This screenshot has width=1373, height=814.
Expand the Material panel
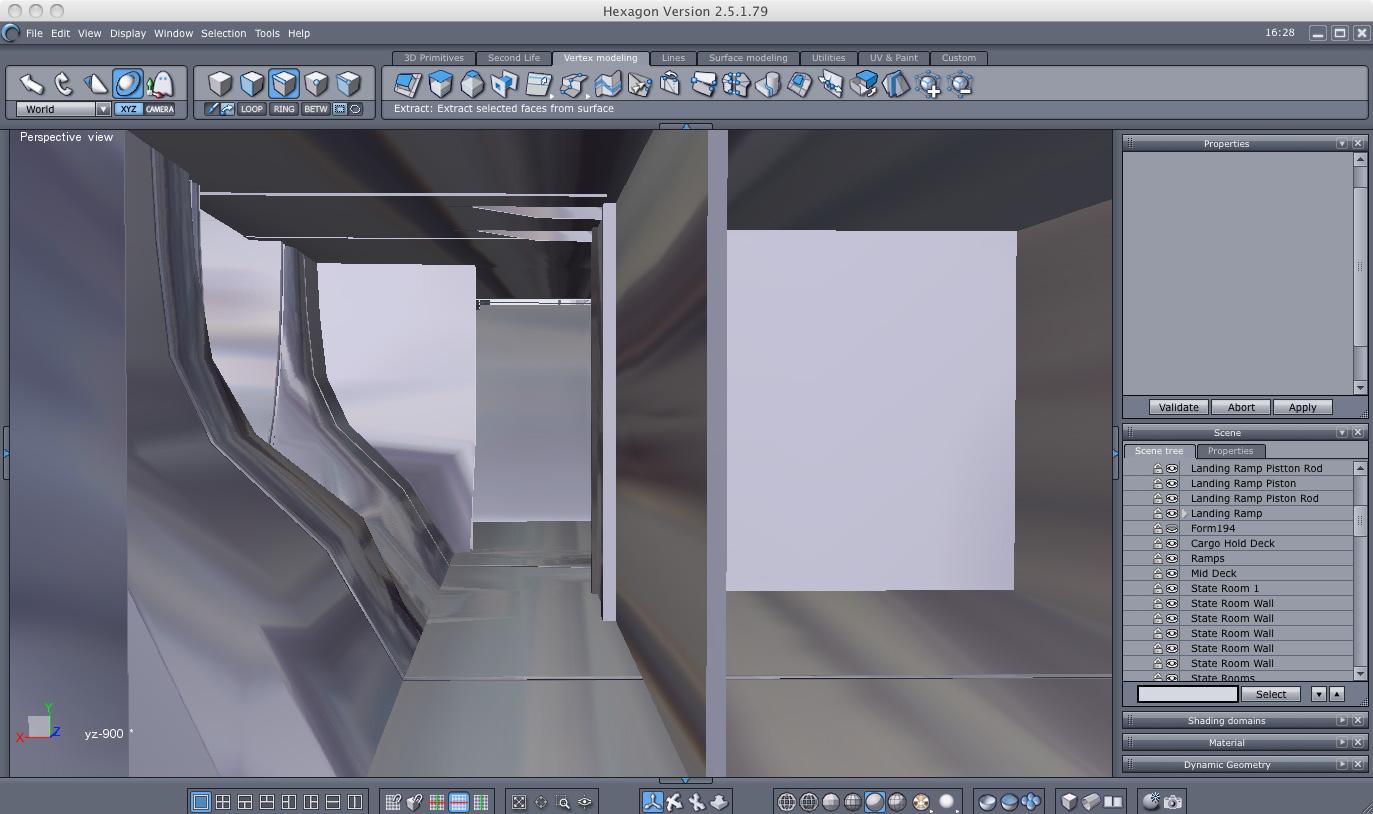tap(1342, 743)
